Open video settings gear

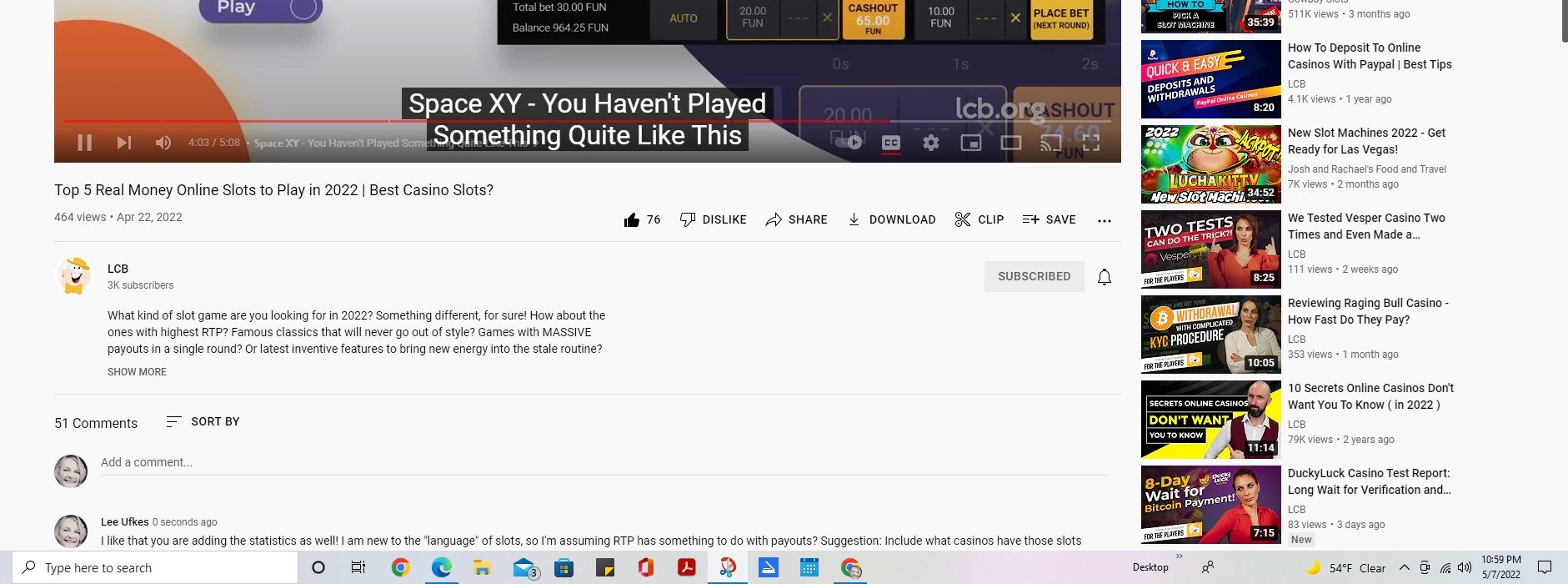tap(931, 143)
